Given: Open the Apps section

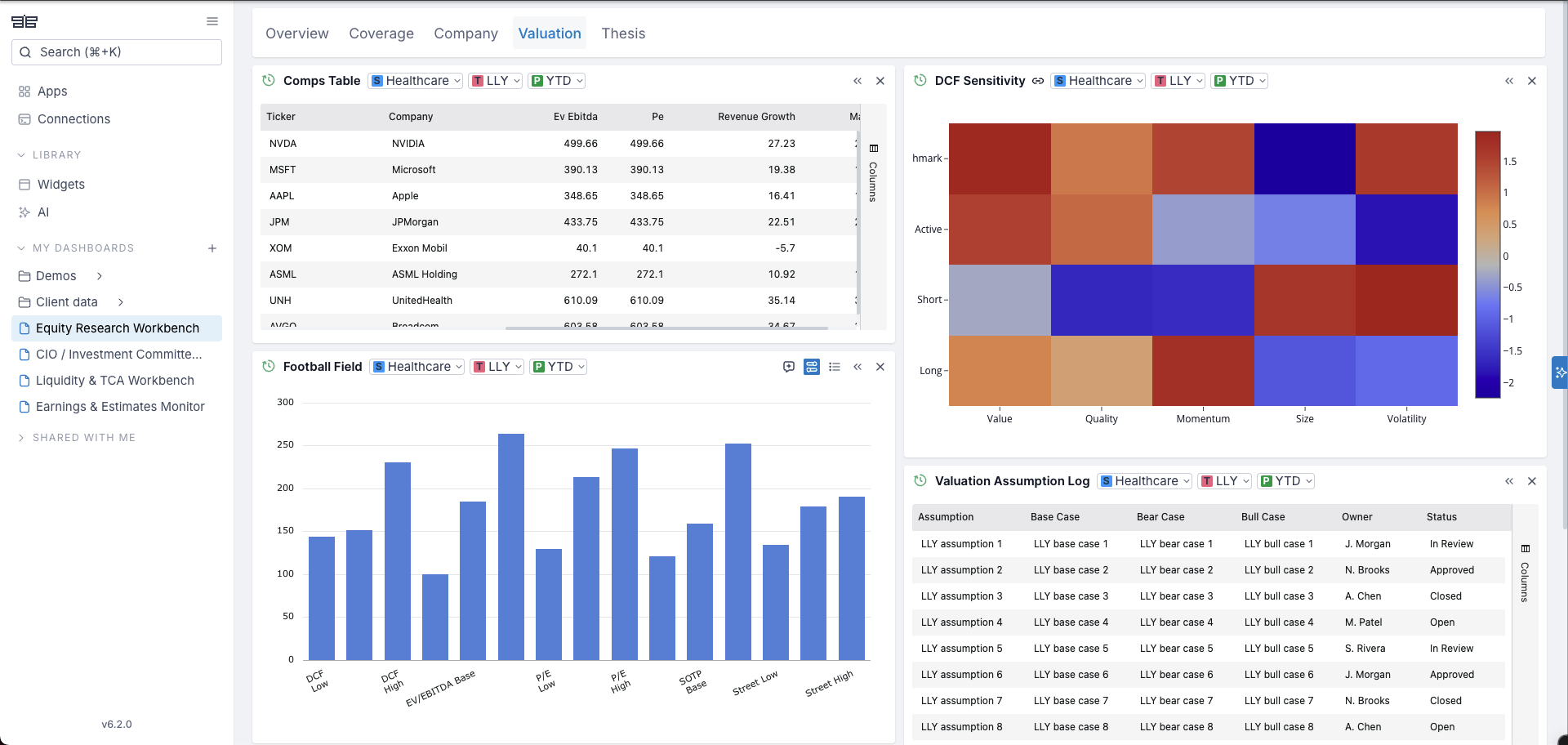Looking at the screenshot, I should point(52,91).
